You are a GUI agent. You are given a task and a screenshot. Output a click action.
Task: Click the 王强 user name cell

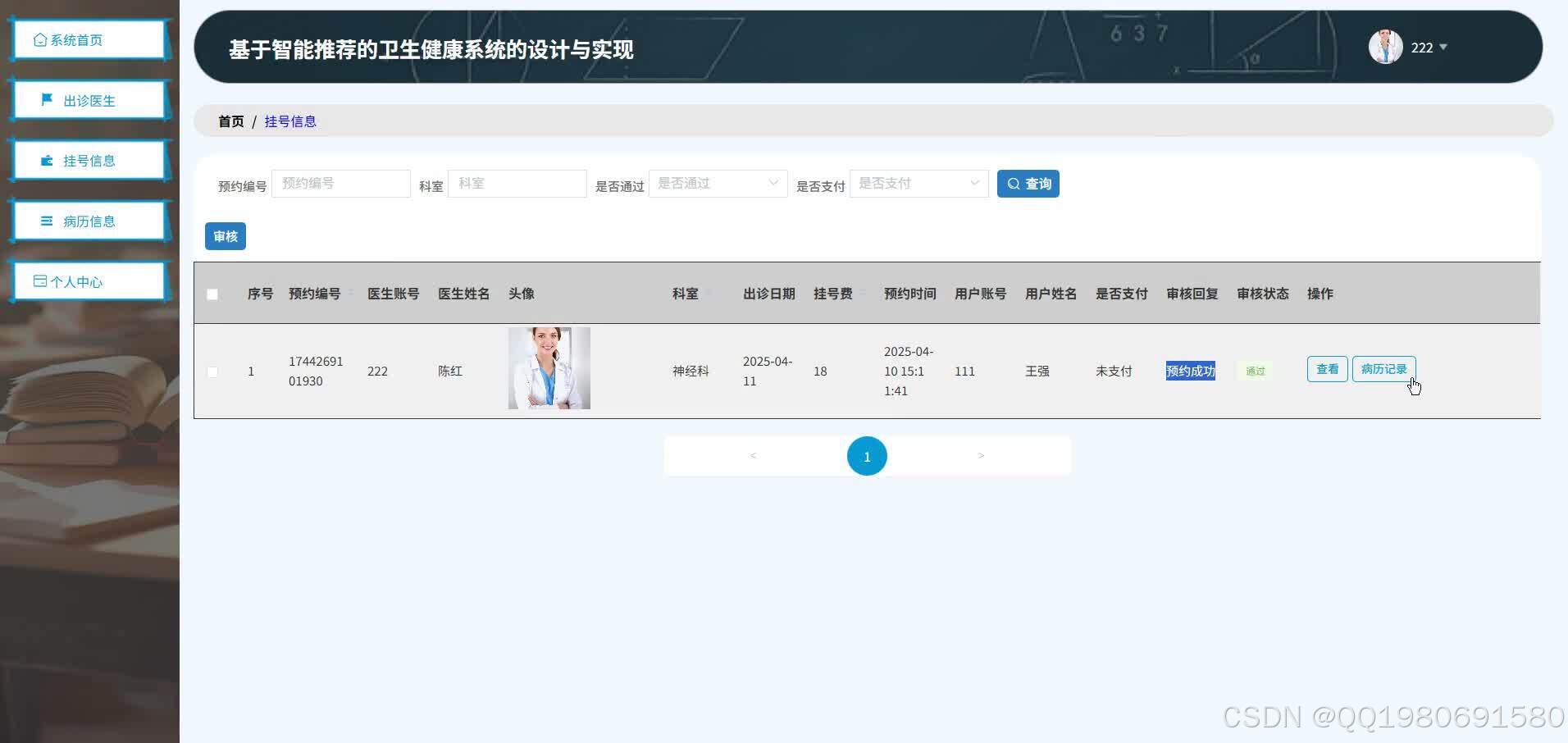pos(1037,371)
